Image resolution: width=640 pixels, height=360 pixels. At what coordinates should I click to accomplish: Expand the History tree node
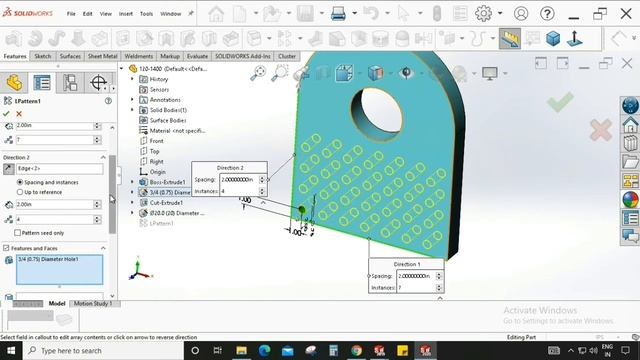(132, 79)
